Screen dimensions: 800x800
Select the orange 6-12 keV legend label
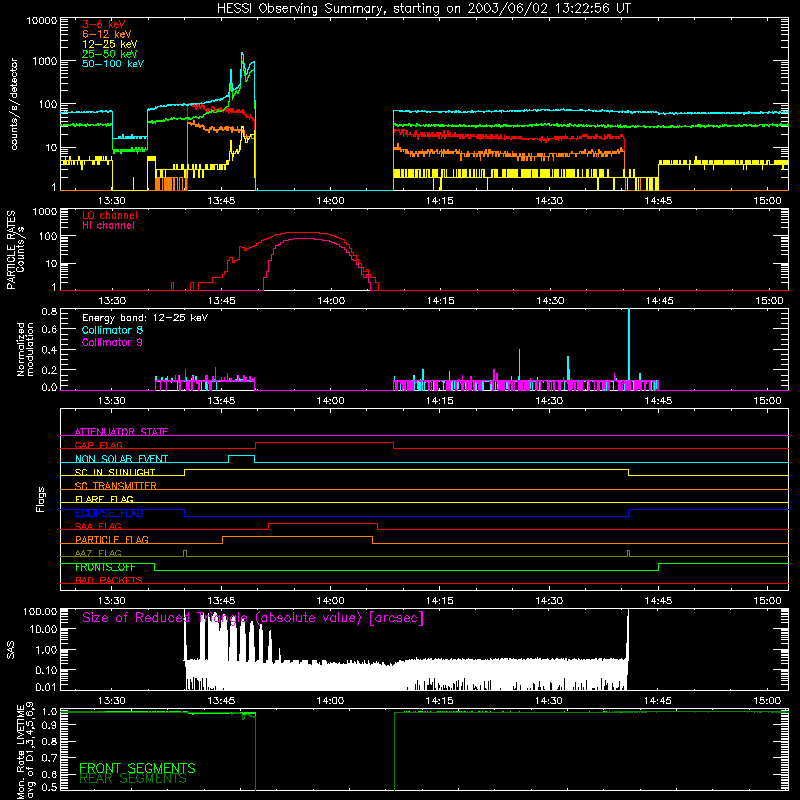click(x=107, y=34)
